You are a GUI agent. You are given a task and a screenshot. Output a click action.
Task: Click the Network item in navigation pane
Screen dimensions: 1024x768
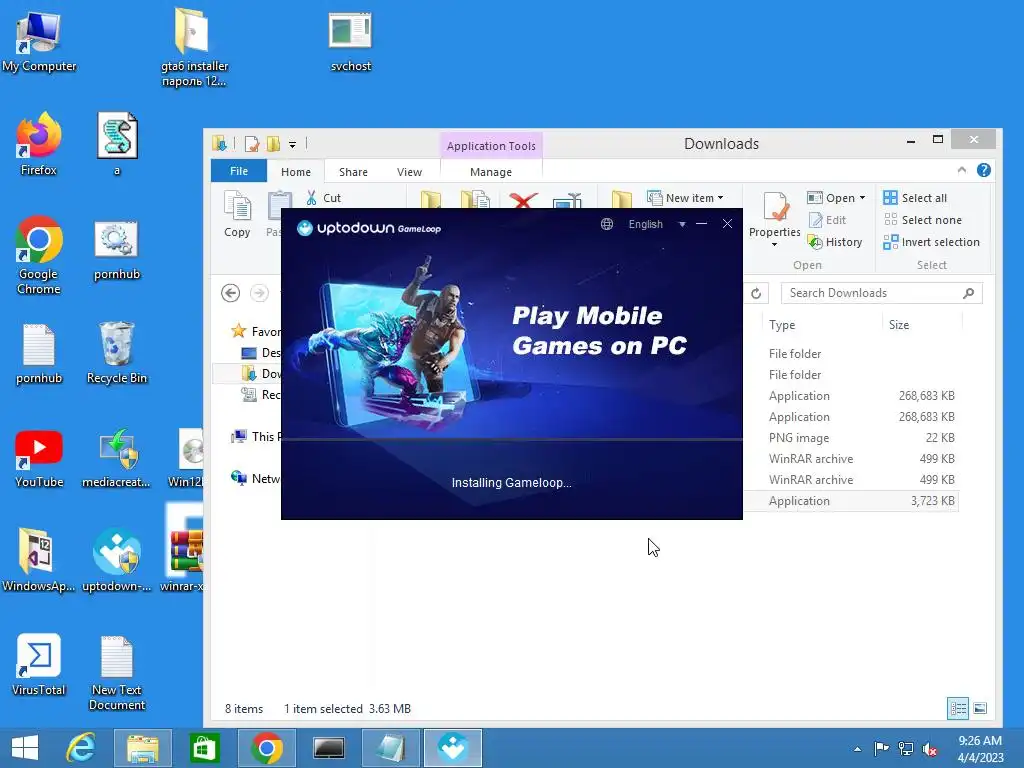coord(255,479)
